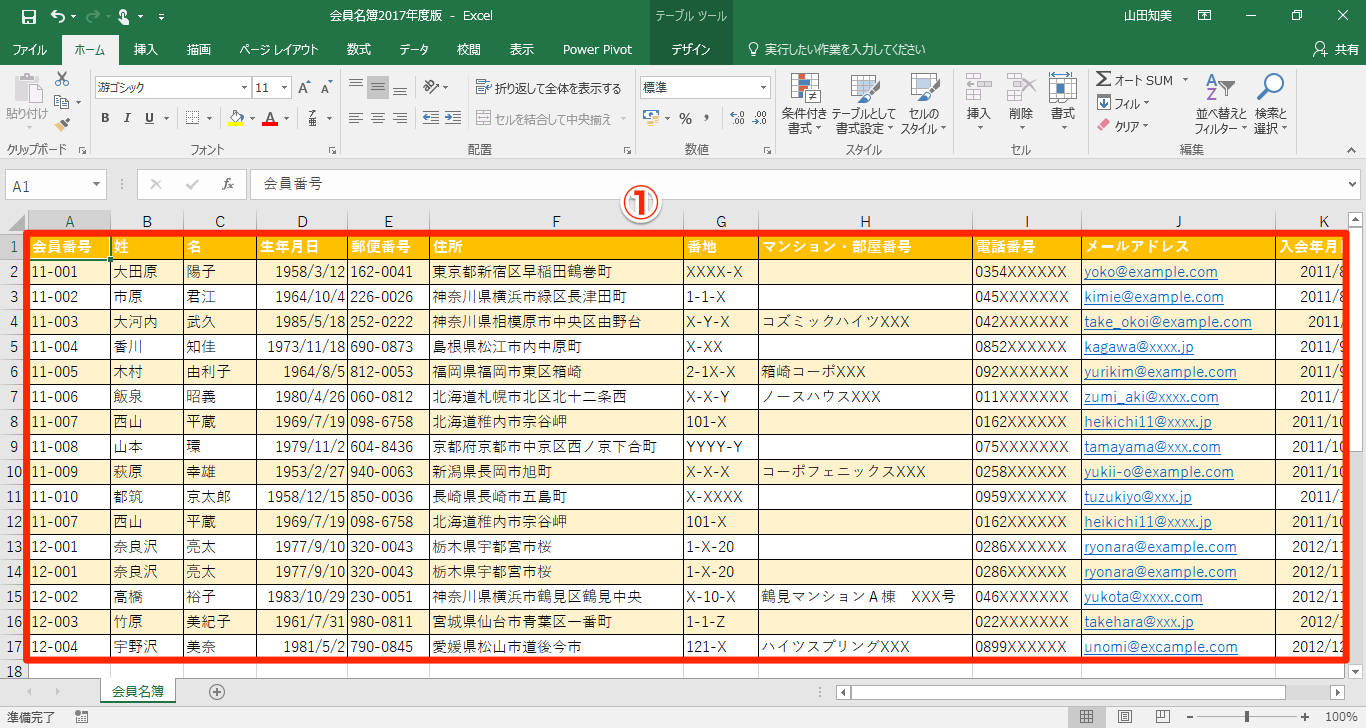Switch to the 数式 (Formulas) tab
The height and width of the screenshot is (728, 1366).
point(358,49)
